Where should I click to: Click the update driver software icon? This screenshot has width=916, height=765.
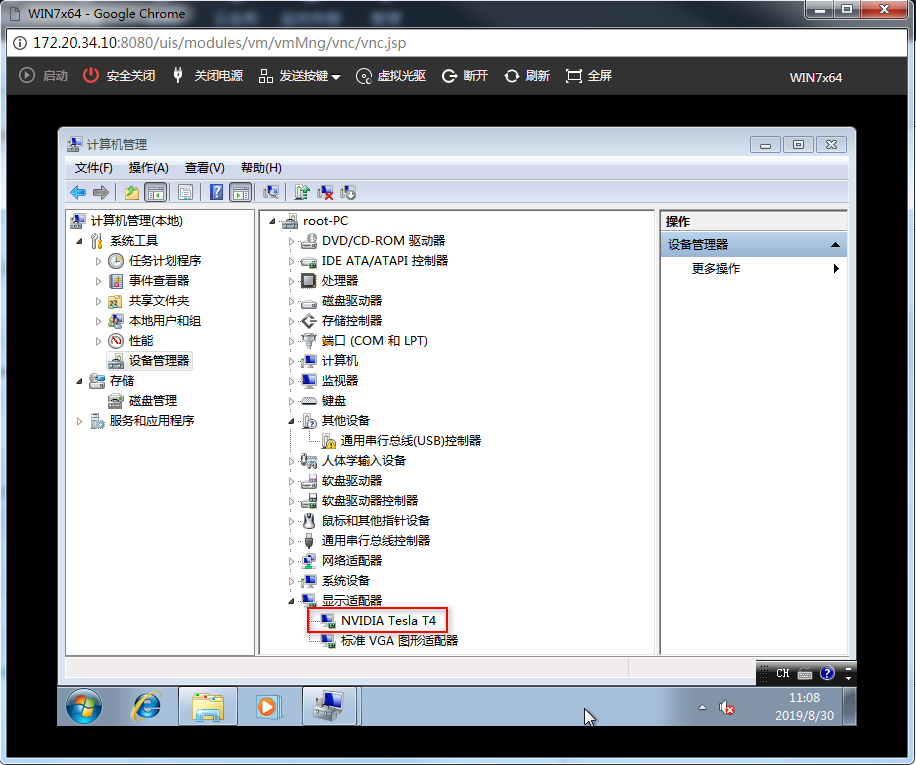[302, 192]
